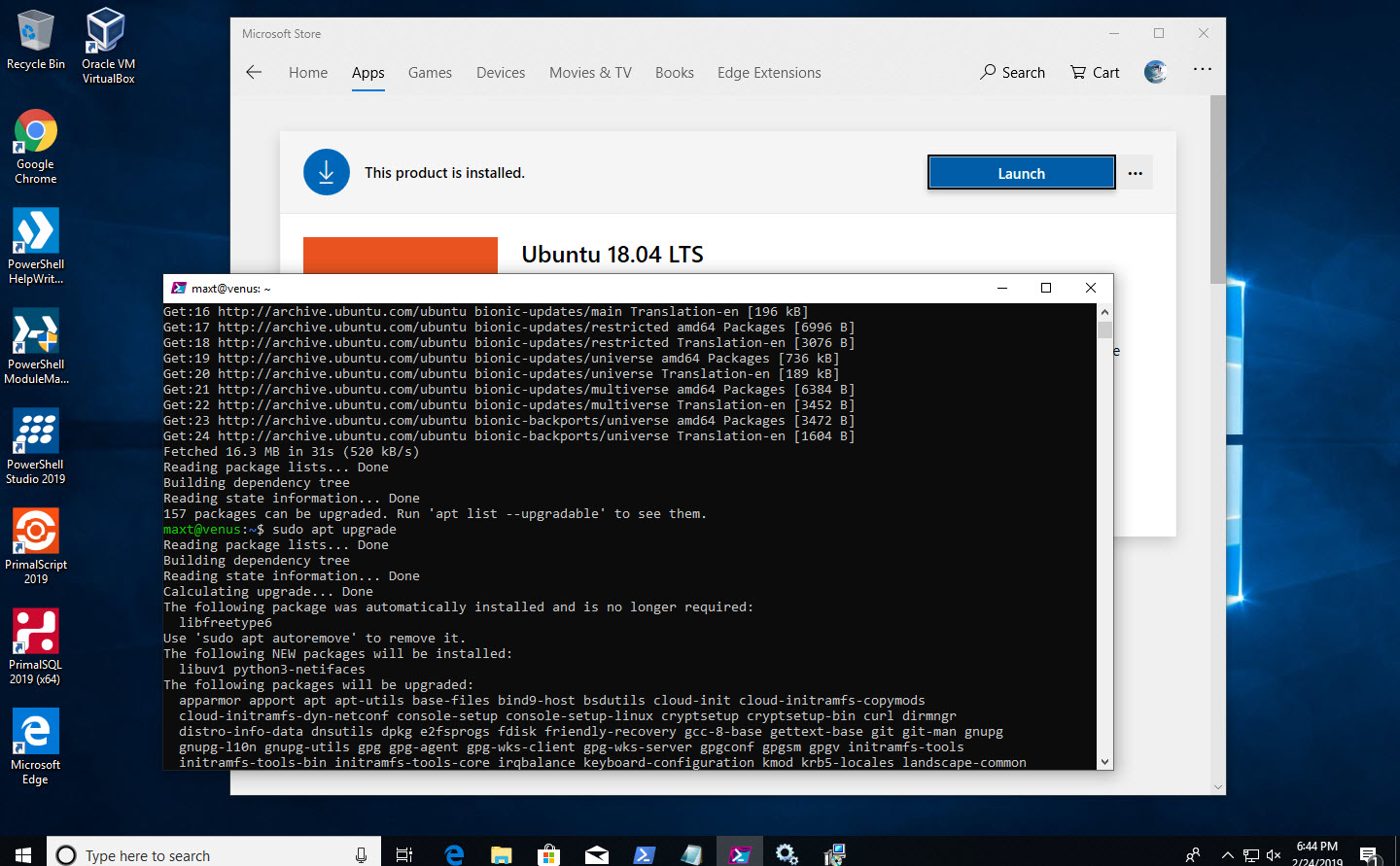Click the Microsoft Store vertical scrollbar
This screenshot has width=1400, height=866.
1217,190
